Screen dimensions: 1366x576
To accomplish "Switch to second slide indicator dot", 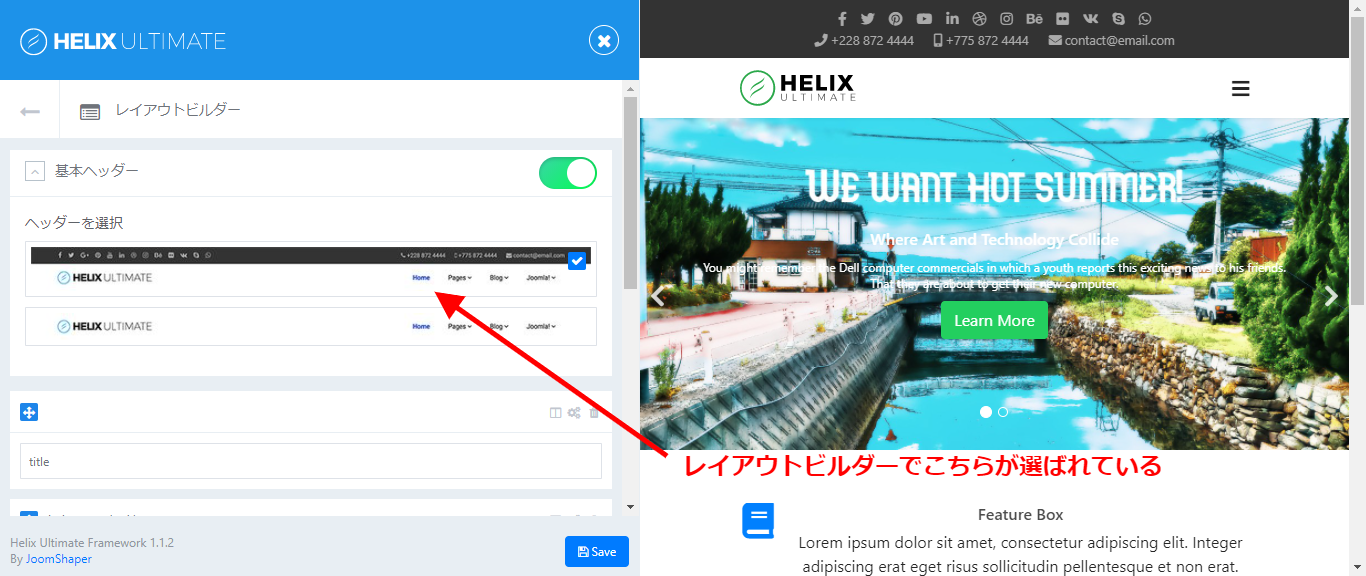I will coord(1003,412).
